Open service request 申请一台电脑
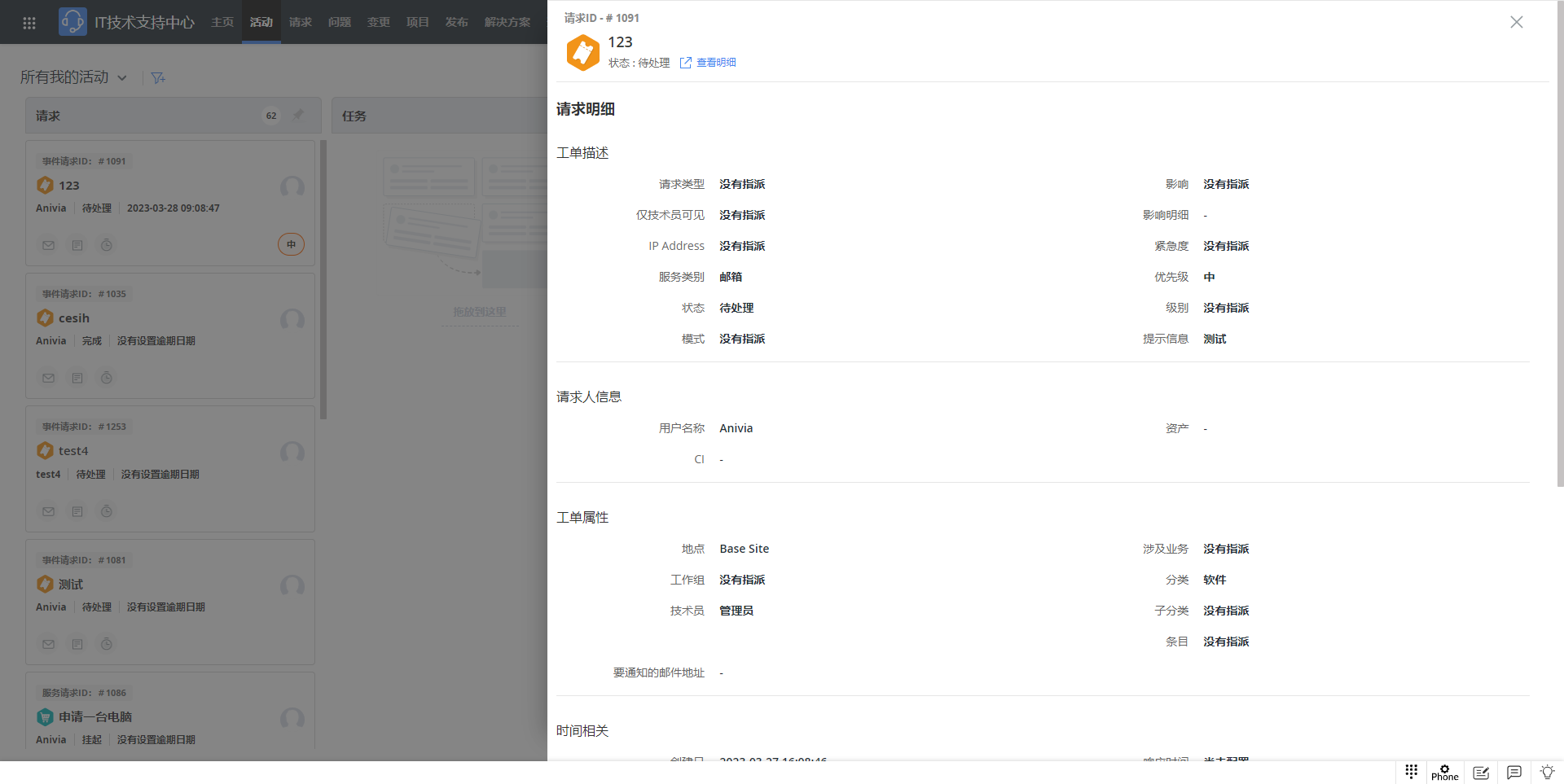Viewport: 1564px width, 784px height. click(x=95, y=717)
